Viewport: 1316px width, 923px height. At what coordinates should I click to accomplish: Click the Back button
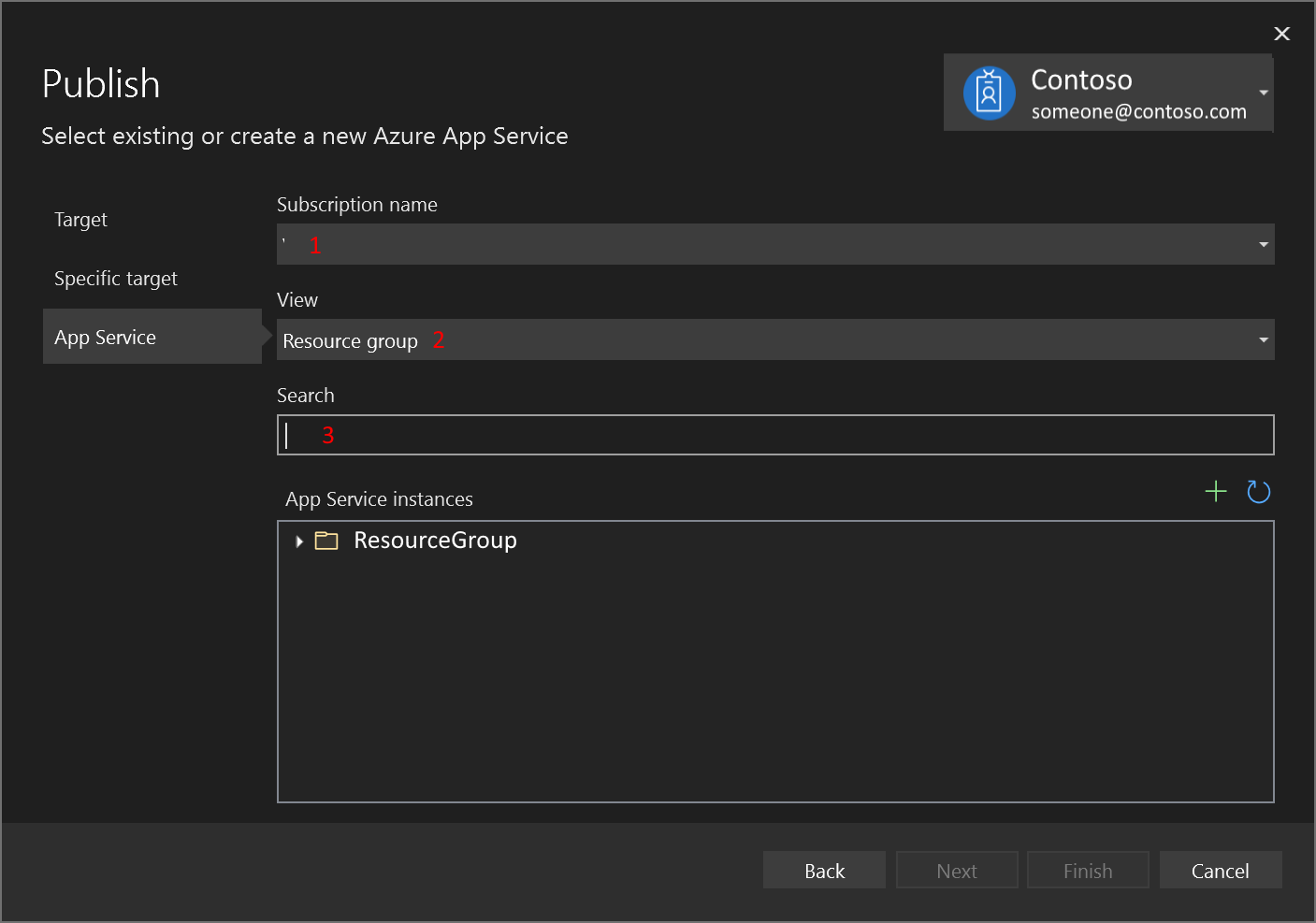[824, 870]
